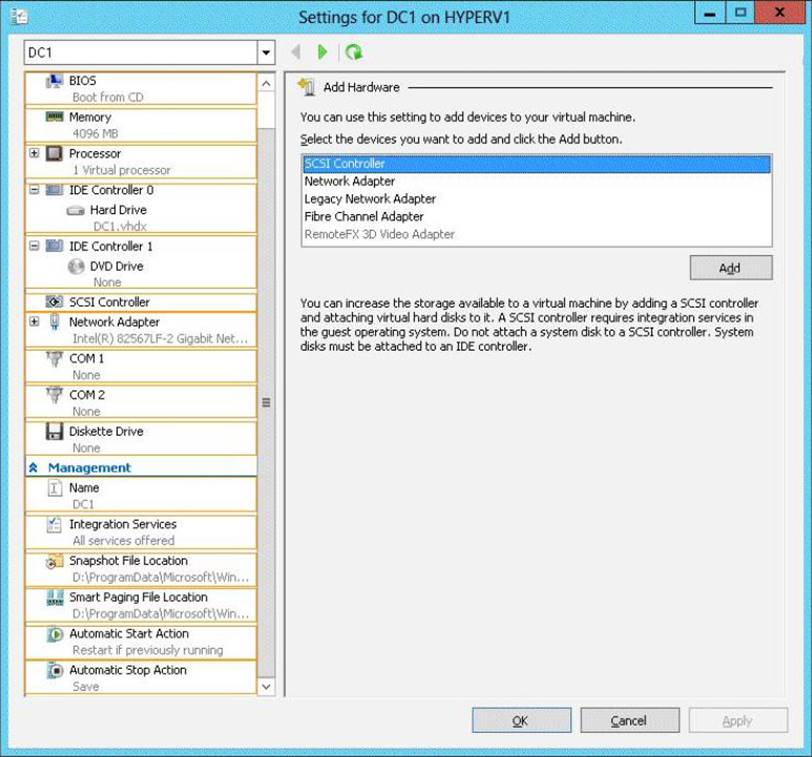The image size is (812, 757).
Task: Select Network Adapter in the device list
Action: (349, 182)
